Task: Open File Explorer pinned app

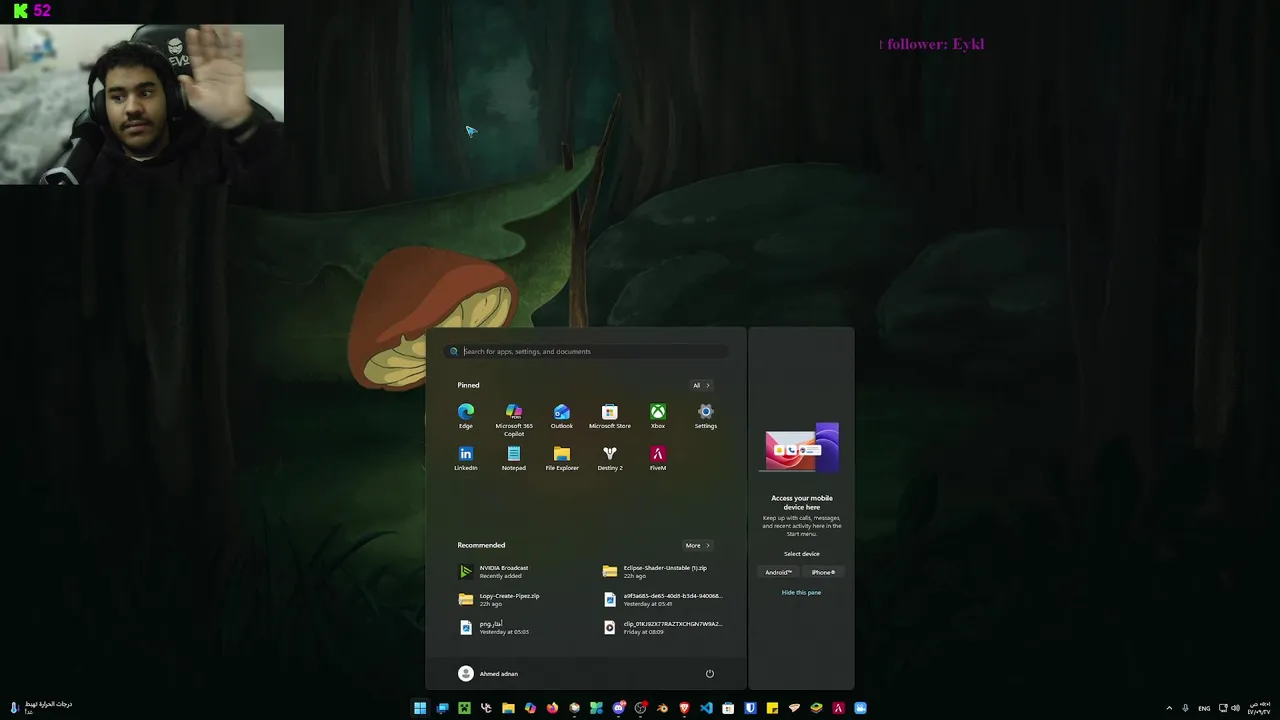Action: pos(562,458)
